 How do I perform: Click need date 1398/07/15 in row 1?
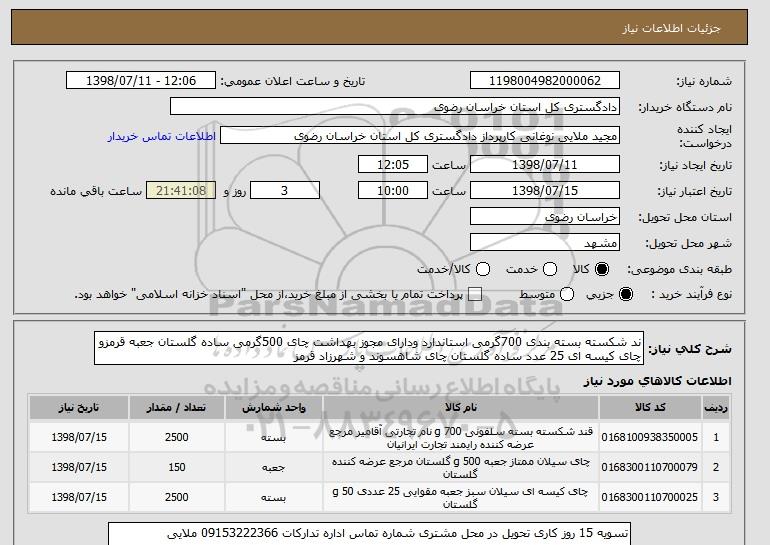79,437
